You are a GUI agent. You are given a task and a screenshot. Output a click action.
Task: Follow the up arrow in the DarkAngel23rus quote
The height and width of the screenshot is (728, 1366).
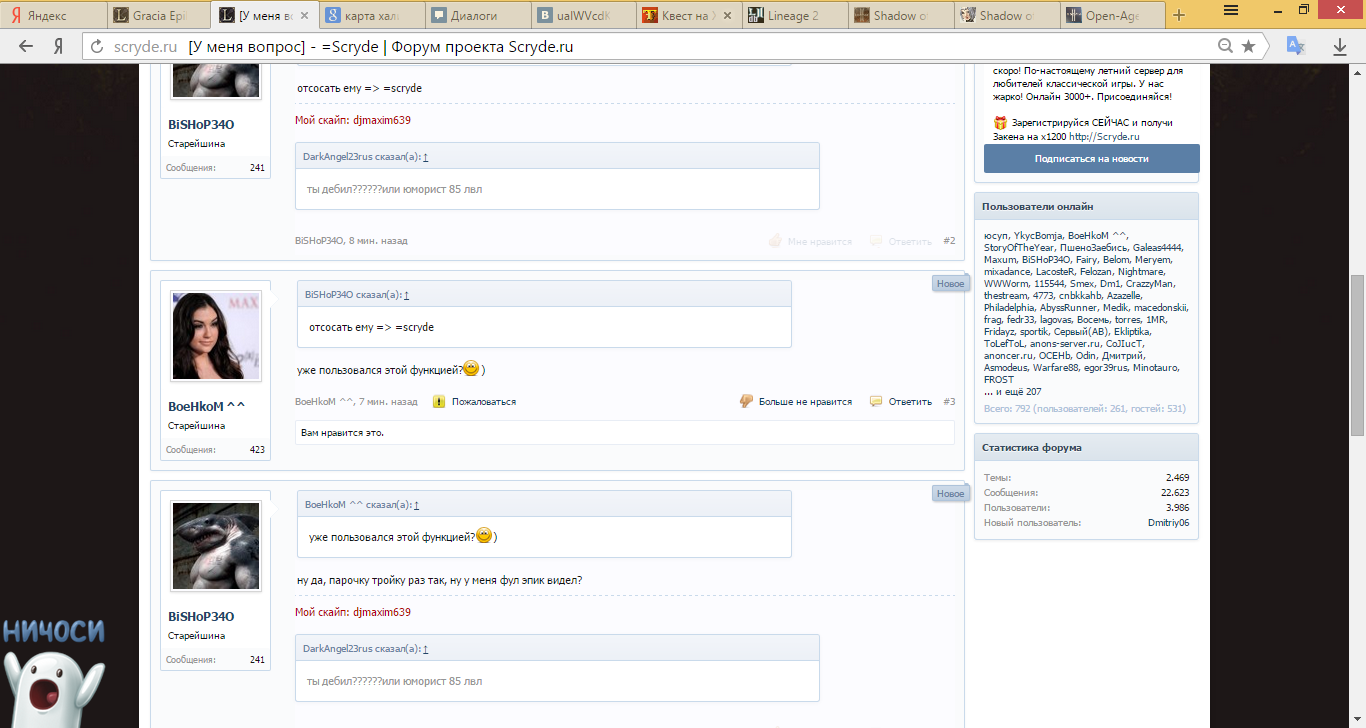426,157
